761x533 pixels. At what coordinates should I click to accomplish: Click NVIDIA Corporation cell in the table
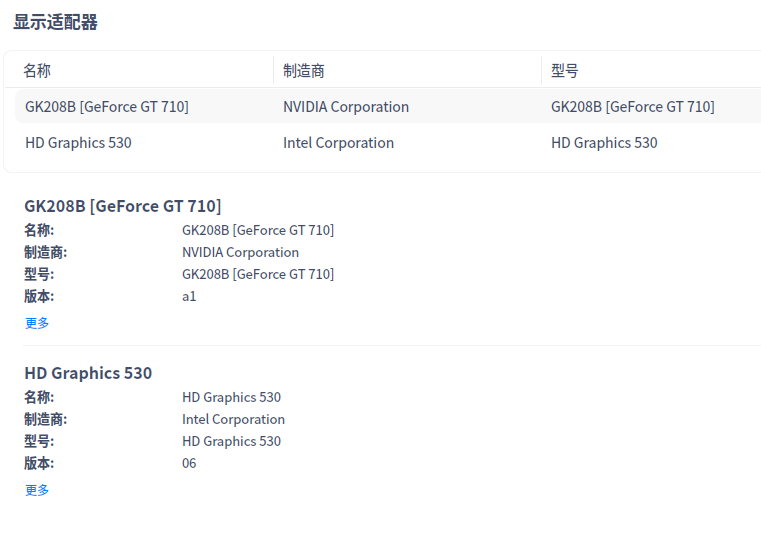346,107
